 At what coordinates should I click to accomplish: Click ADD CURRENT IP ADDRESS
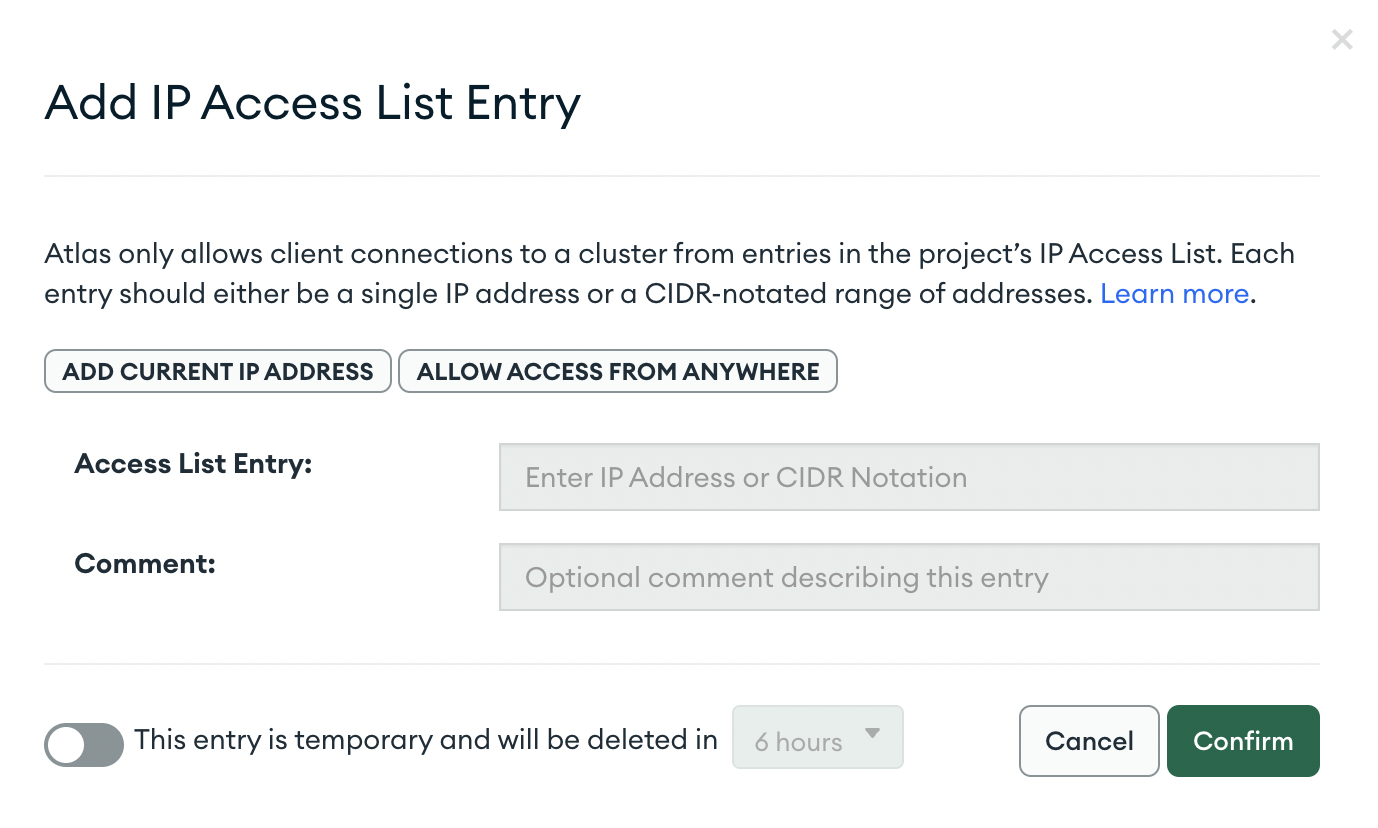pos(217,371)
